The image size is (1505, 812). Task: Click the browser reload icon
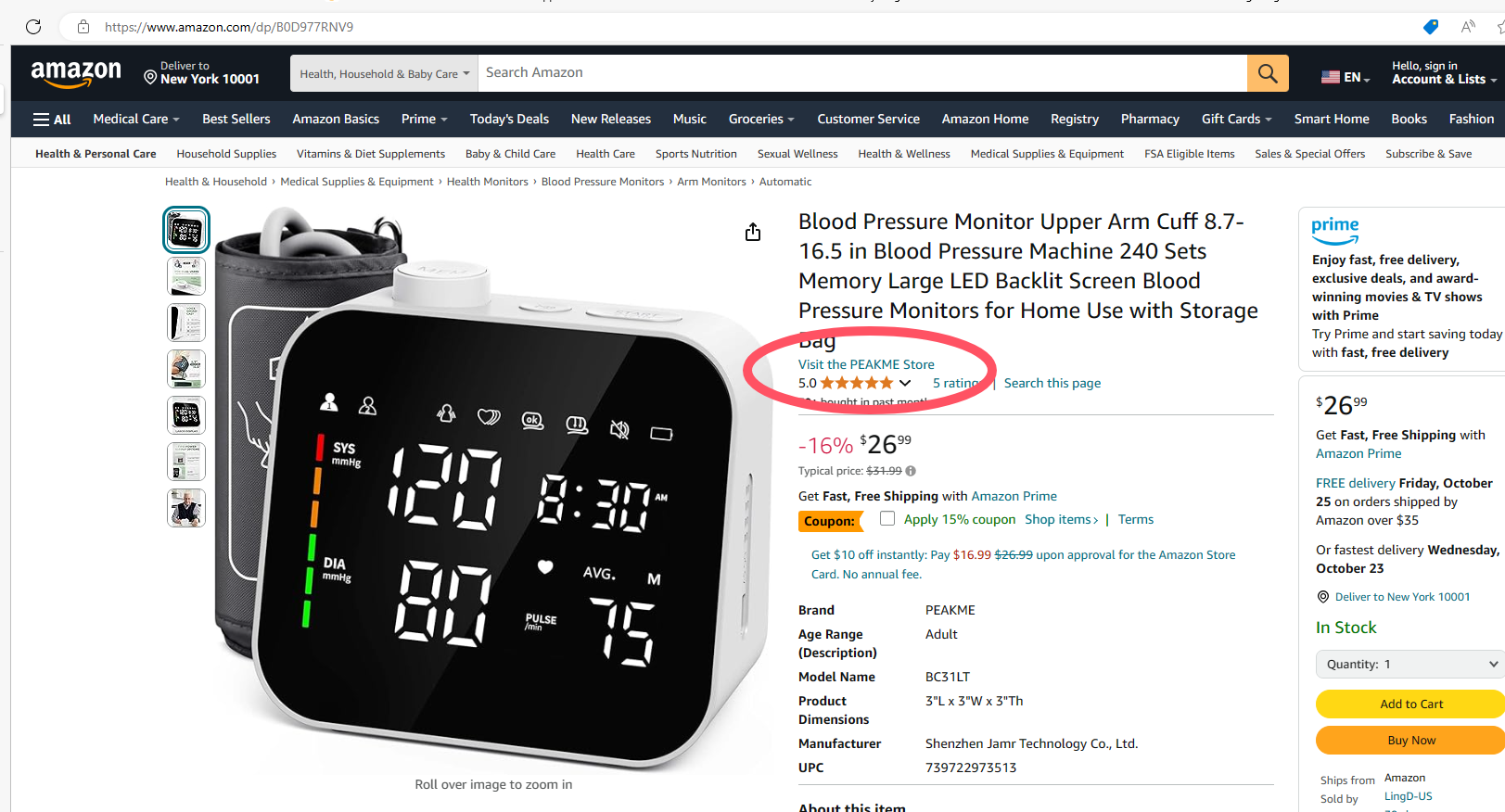[33, 27]
